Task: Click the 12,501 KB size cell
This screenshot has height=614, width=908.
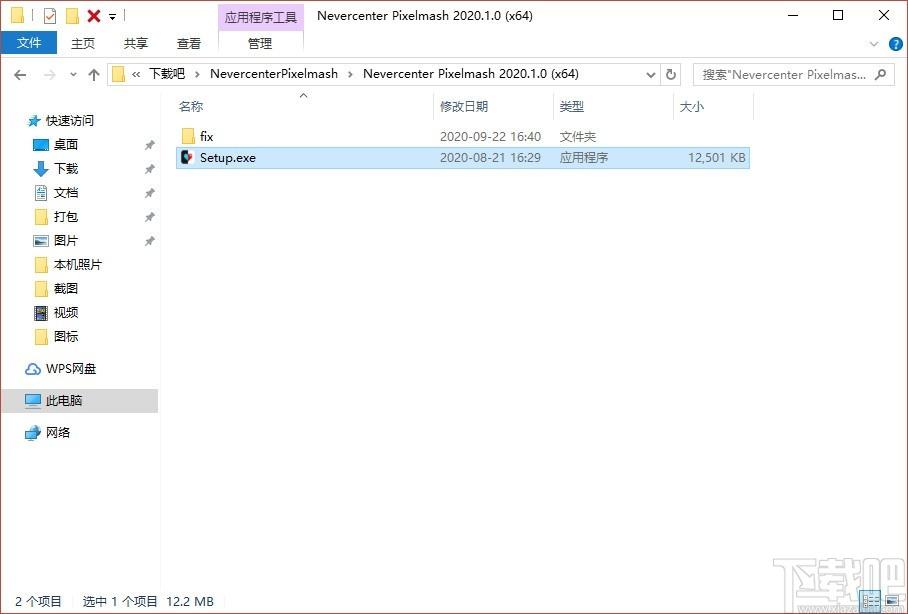Action: pyautogui.click(x=717, y=158)
